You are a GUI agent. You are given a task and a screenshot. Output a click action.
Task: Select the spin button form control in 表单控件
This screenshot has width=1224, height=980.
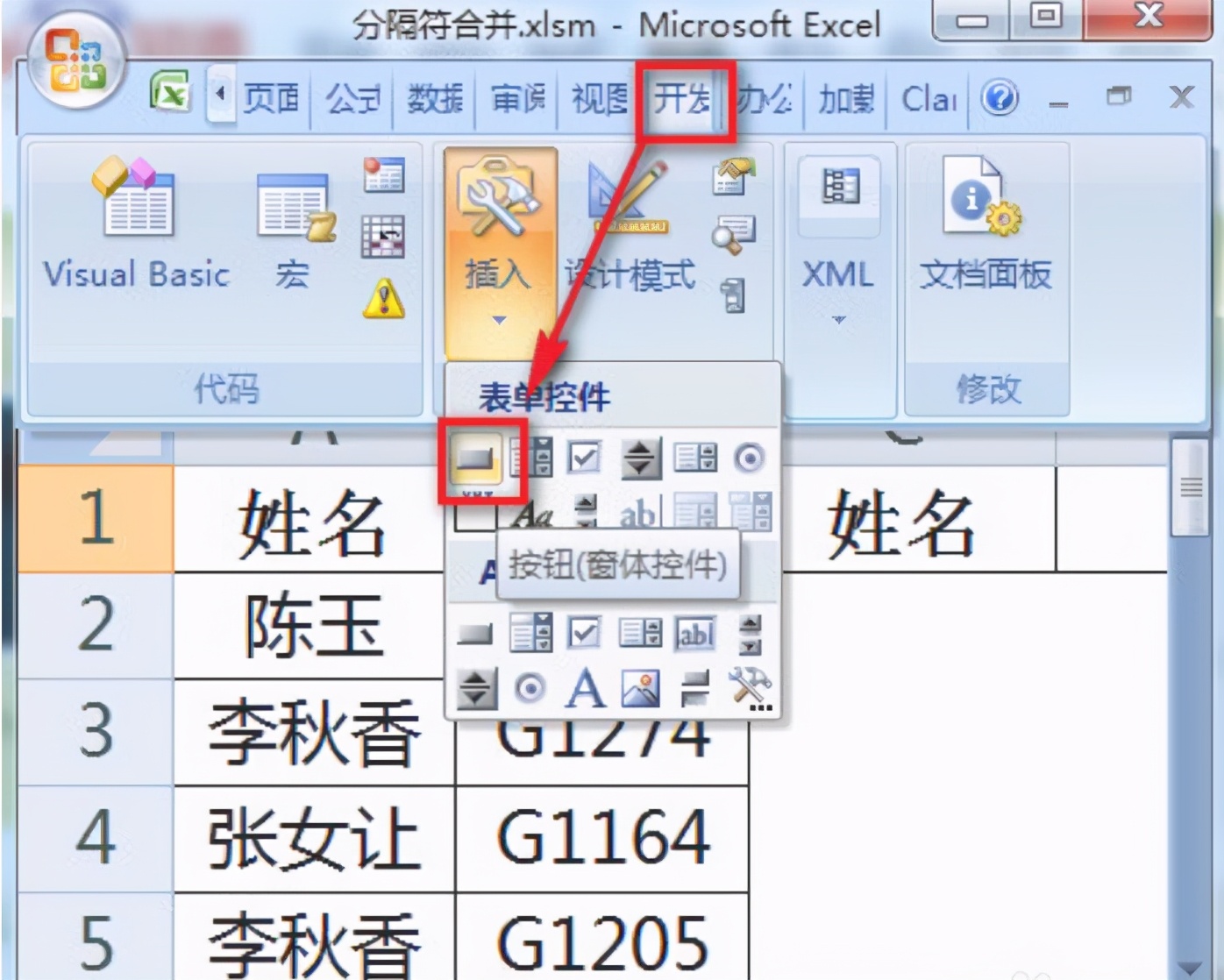point(641,458)
